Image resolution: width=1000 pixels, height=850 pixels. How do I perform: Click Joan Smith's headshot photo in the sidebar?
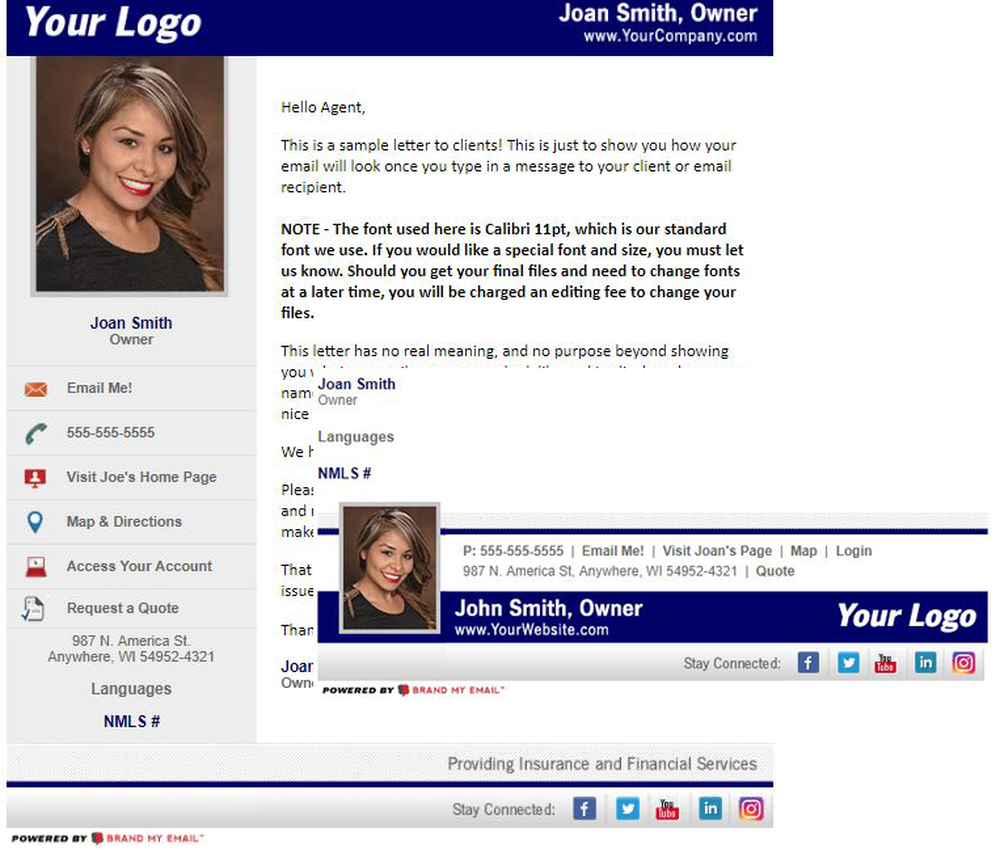point(131,176)
